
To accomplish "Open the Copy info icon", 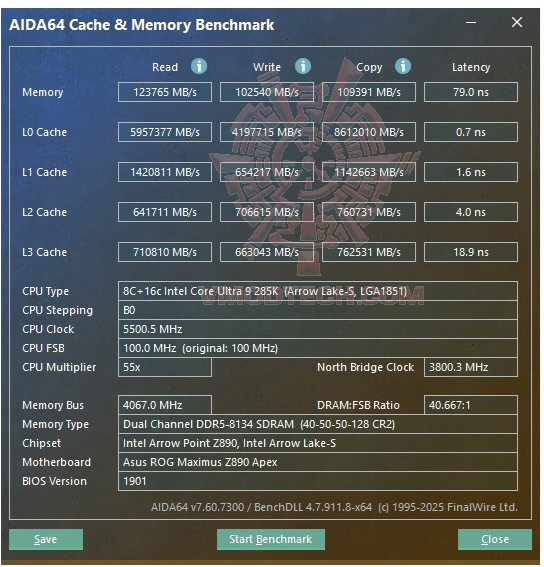I will (x=403, y=66).
